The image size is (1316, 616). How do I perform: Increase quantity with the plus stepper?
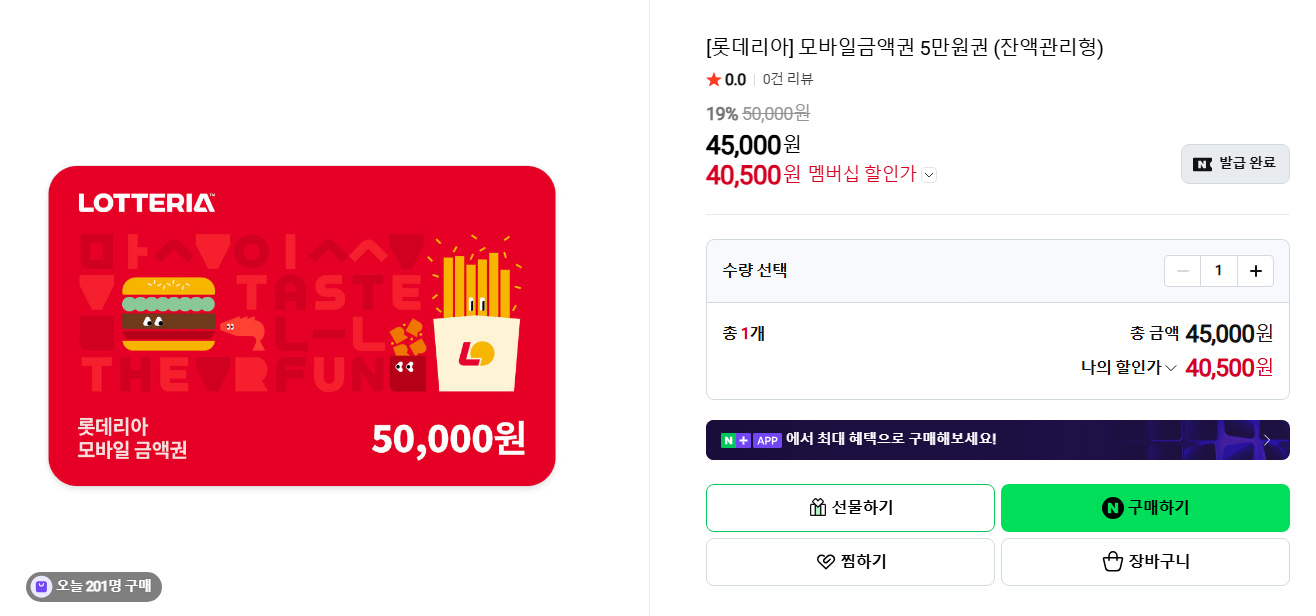pyautogui.click(x=1256, y=270)
